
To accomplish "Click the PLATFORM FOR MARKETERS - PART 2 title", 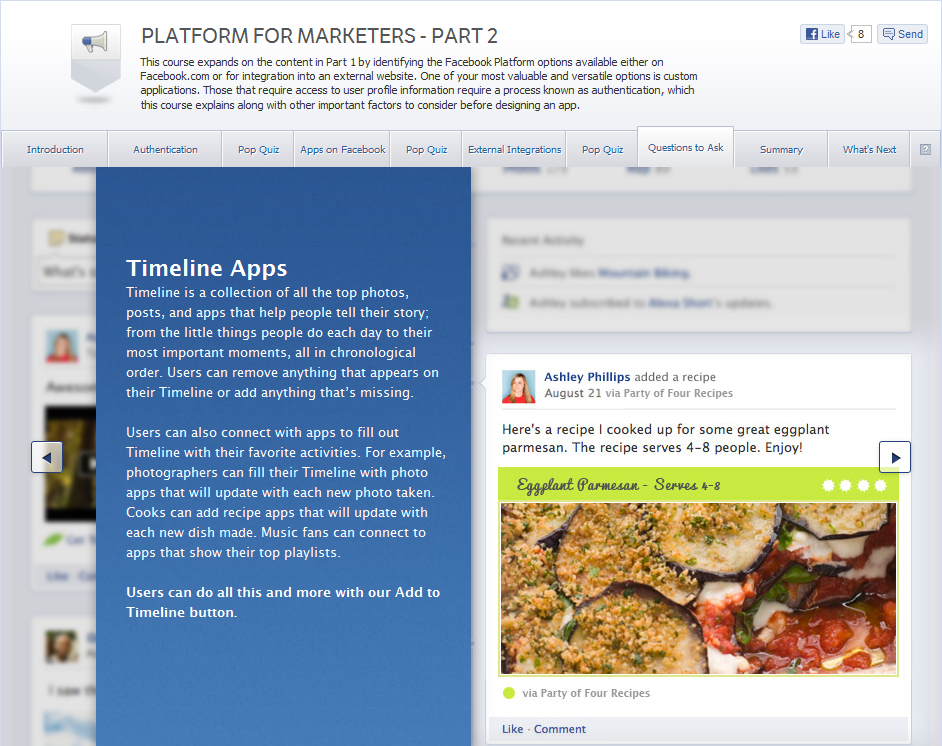I will tap(319, 36).
